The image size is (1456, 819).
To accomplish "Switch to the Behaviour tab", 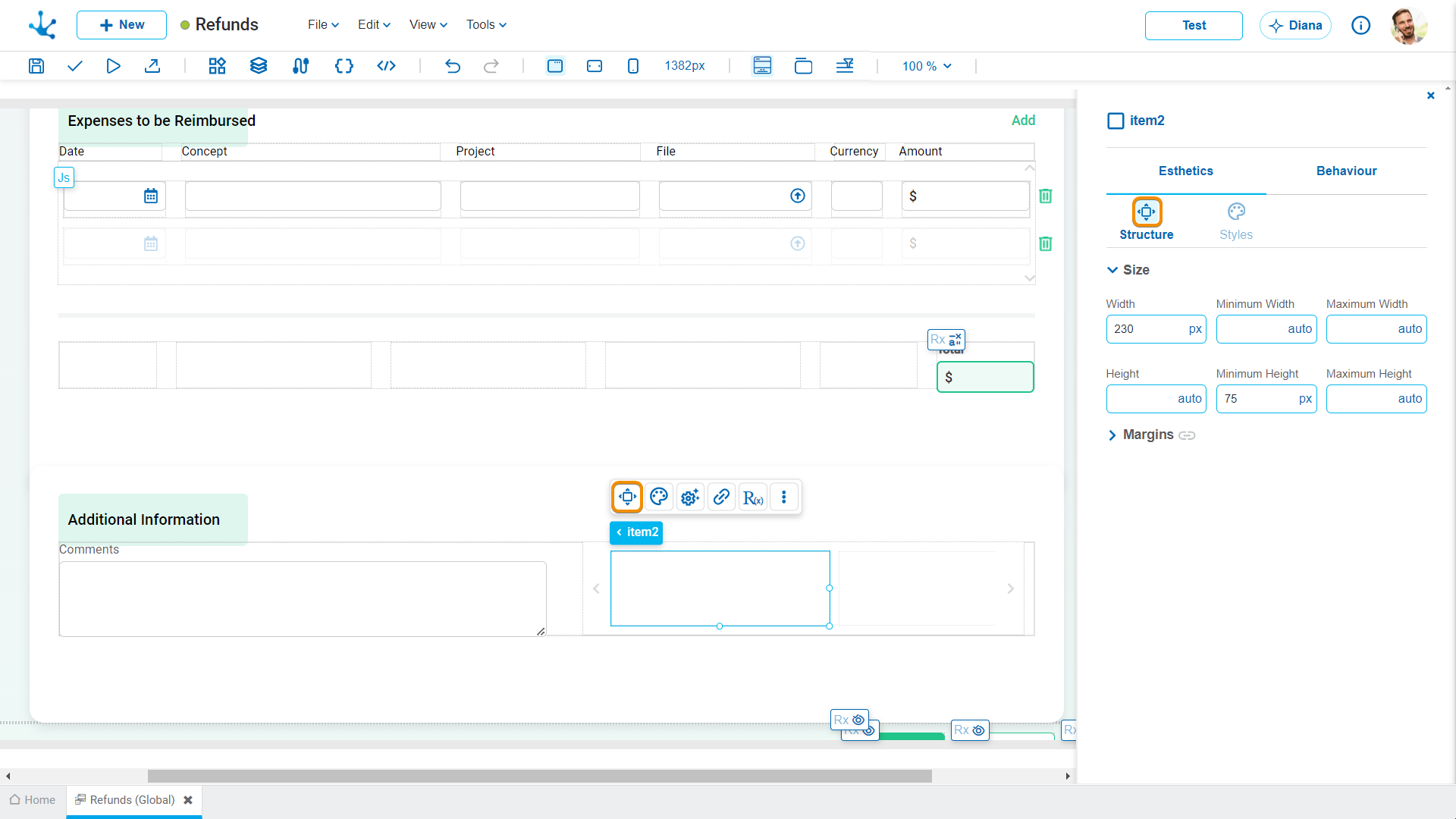I will pyautogui.click(x=1346, y=171).
